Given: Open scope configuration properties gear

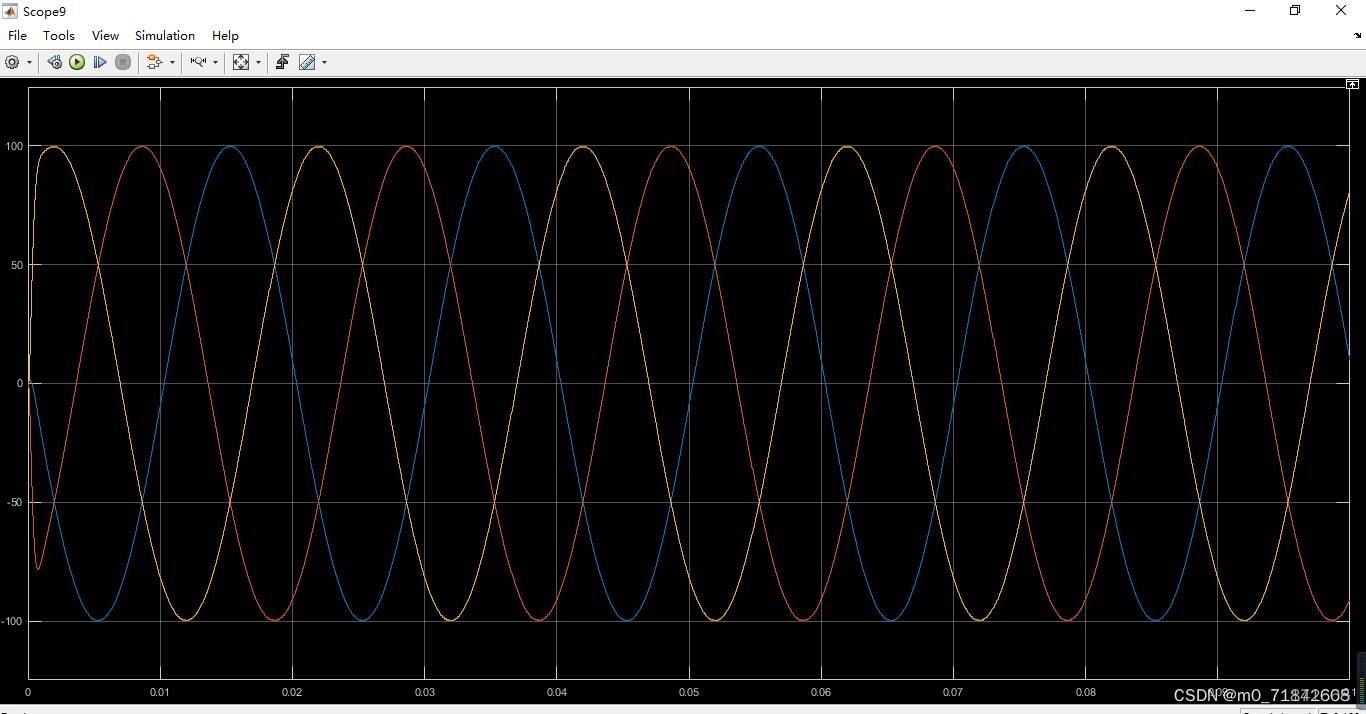Looking at the screenshot, I should [11, 61].
